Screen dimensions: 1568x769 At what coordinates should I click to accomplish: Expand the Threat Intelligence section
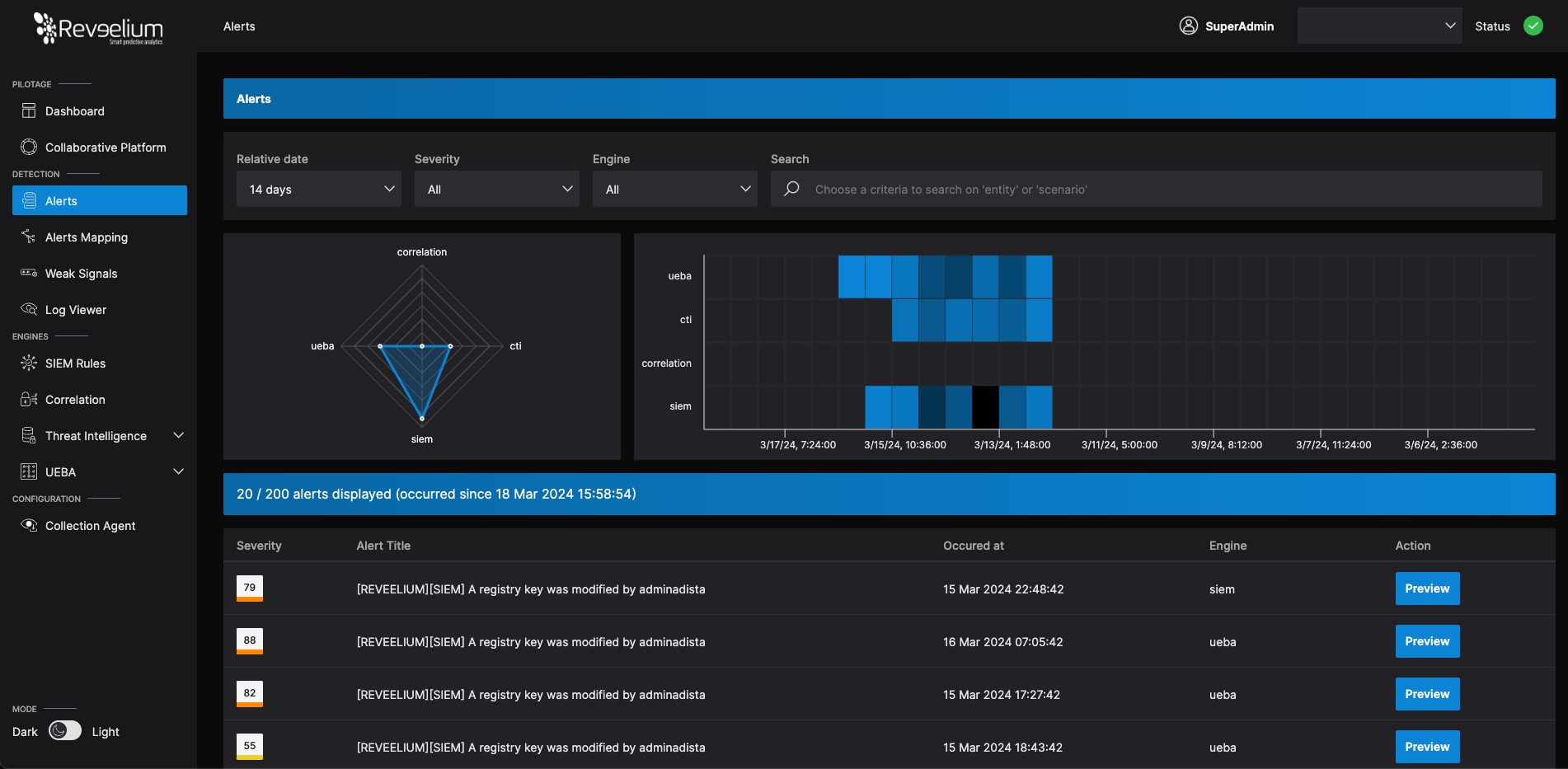point(179,435)
